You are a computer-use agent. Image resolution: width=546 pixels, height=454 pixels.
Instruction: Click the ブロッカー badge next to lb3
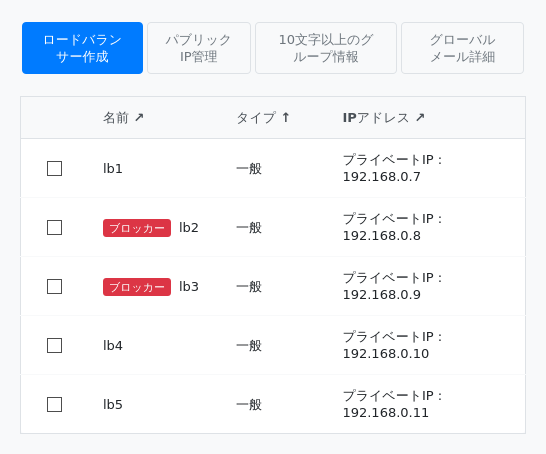(137, 287)
